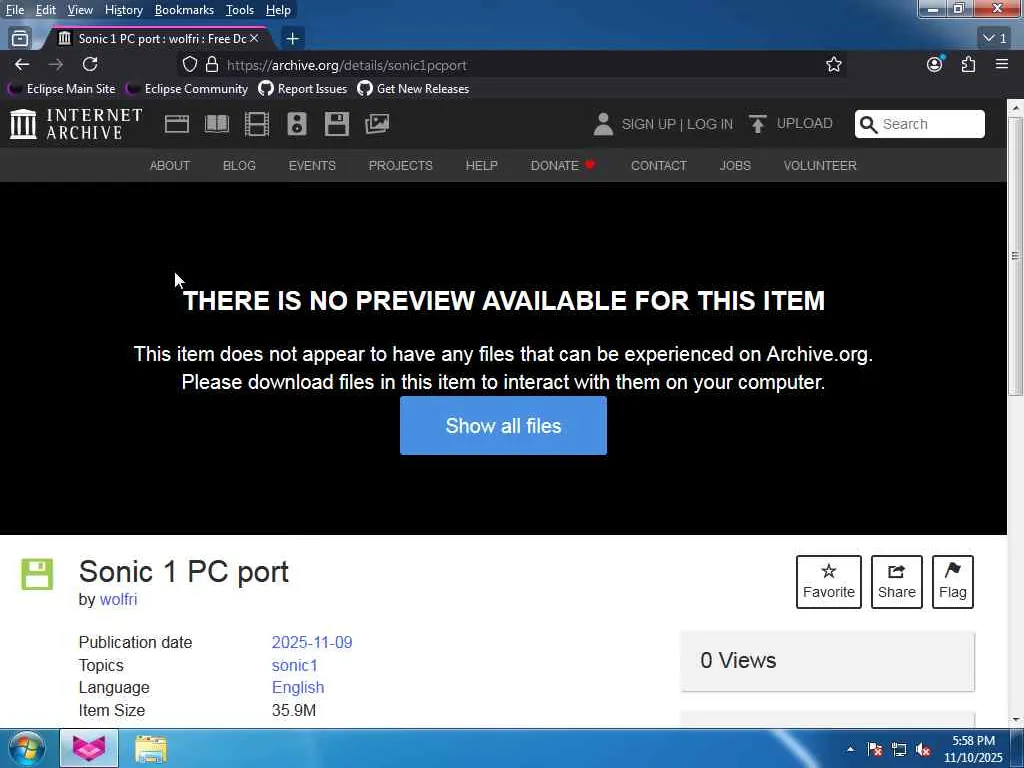
Task: Click the Internet Archive logo
Action: (76, 124)
